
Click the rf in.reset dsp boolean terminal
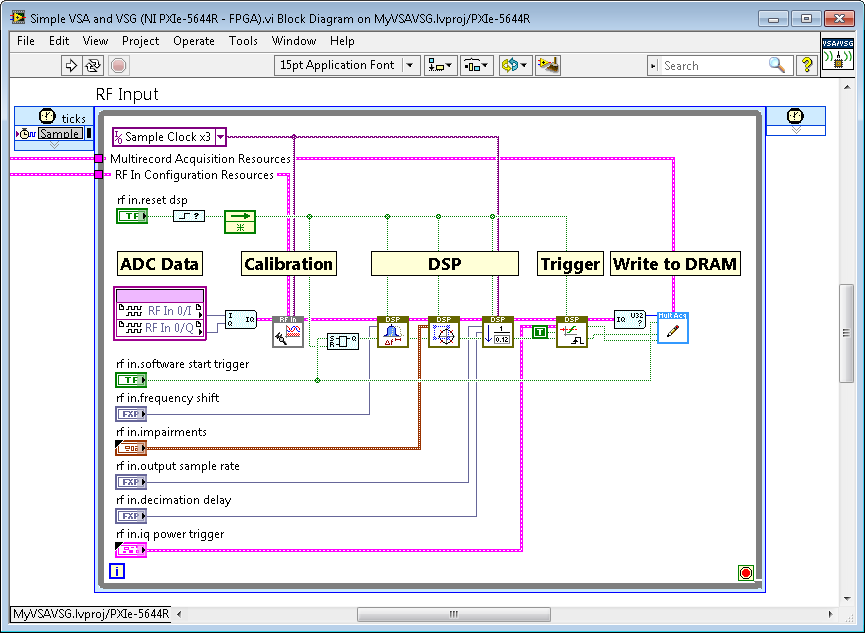pyautogui.click(x=131, y=216)
